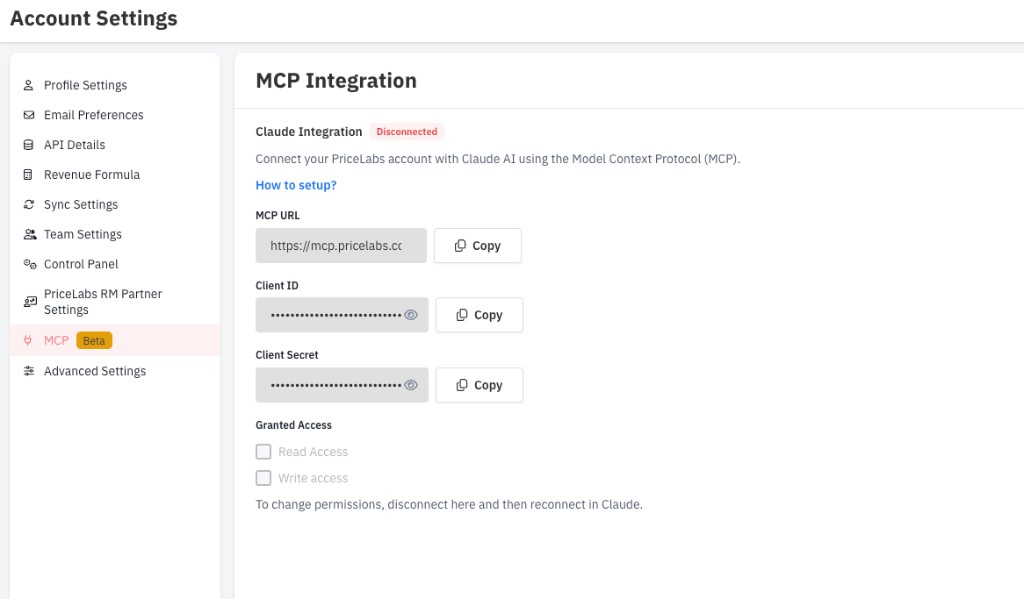Image resolution: width=1024 pixels, height=599 pixels.
Task: Click the MCP Integration heading
Action: (x=336, y=80)
